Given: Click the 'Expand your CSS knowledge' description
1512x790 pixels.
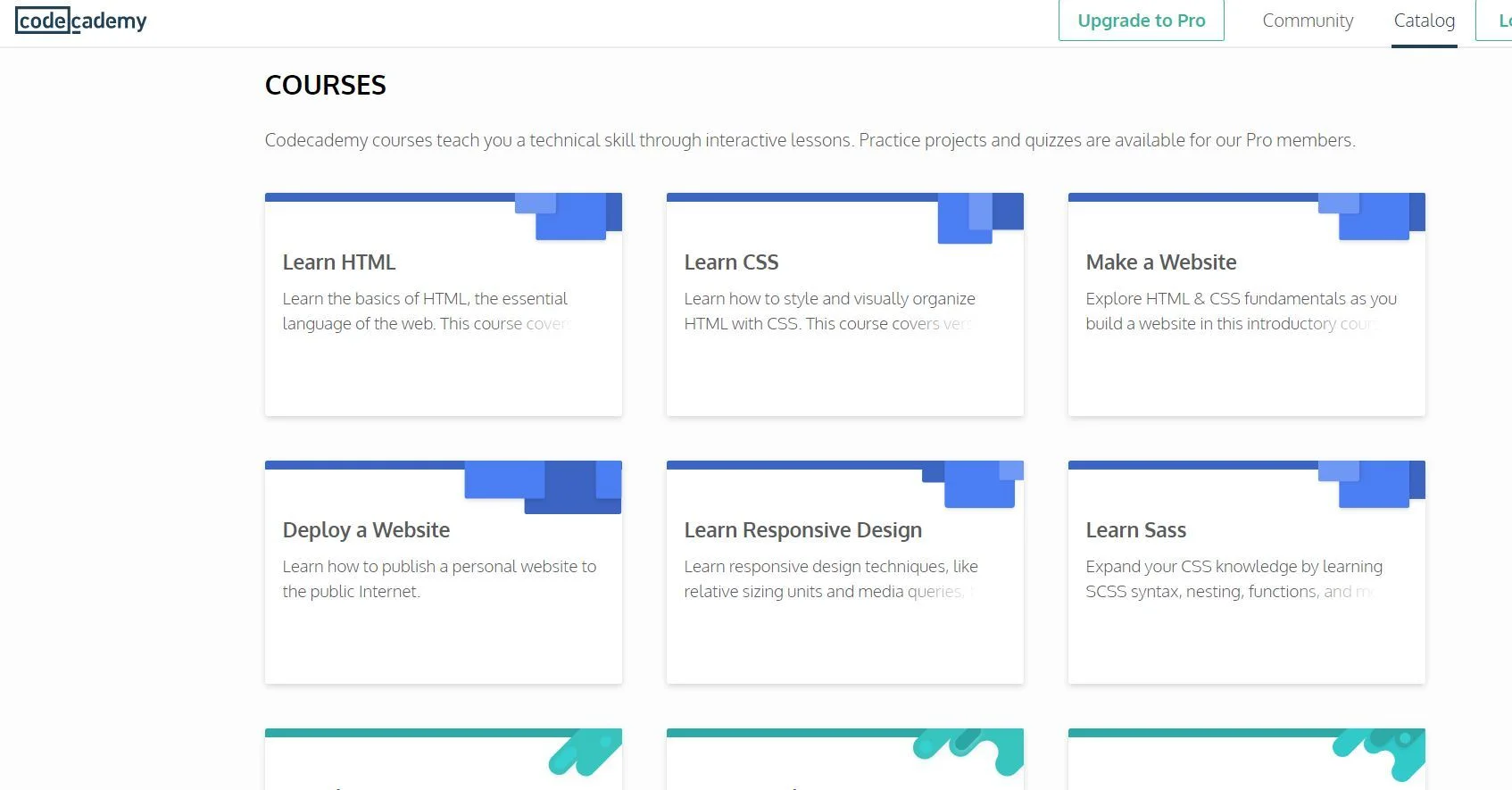Looking at the screenshot, I should pyautogui.click(x=1234, y=578).
